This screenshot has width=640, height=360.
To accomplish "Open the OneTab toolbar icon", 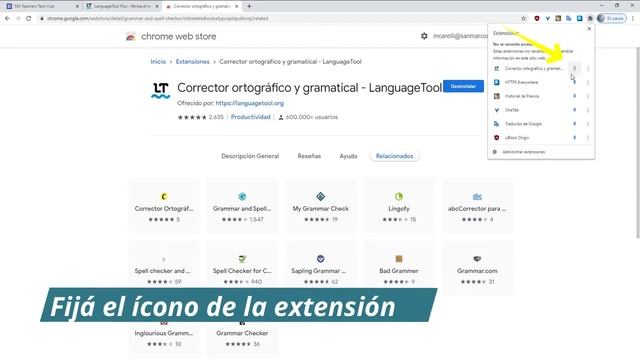I will (547, 18).
